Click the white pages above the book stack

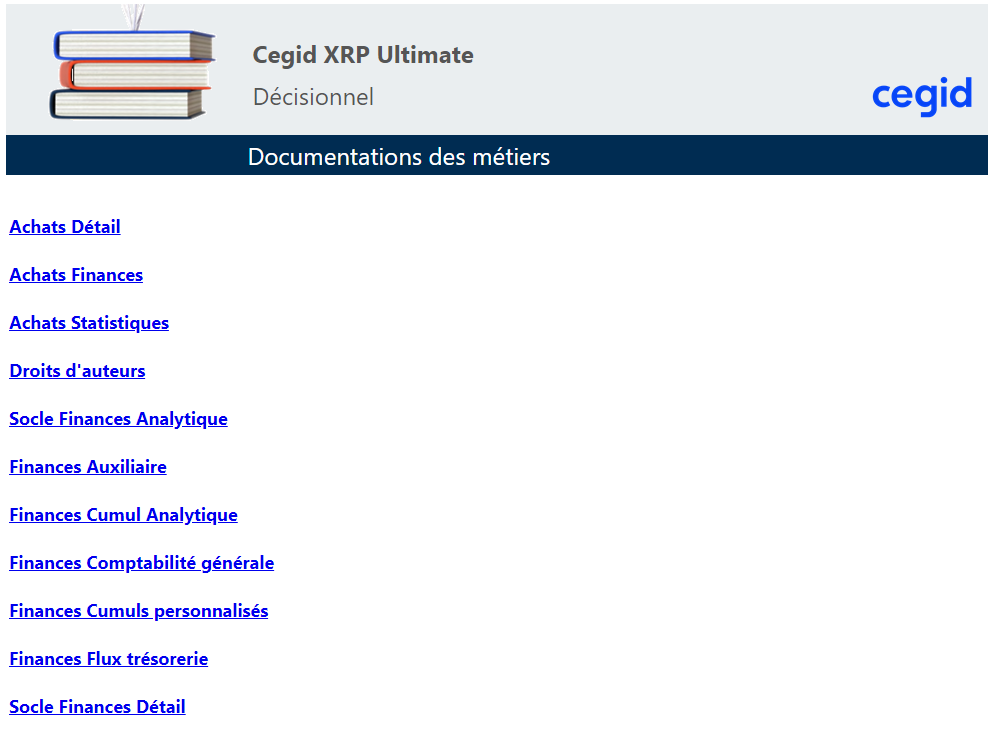tap(133, 17)
